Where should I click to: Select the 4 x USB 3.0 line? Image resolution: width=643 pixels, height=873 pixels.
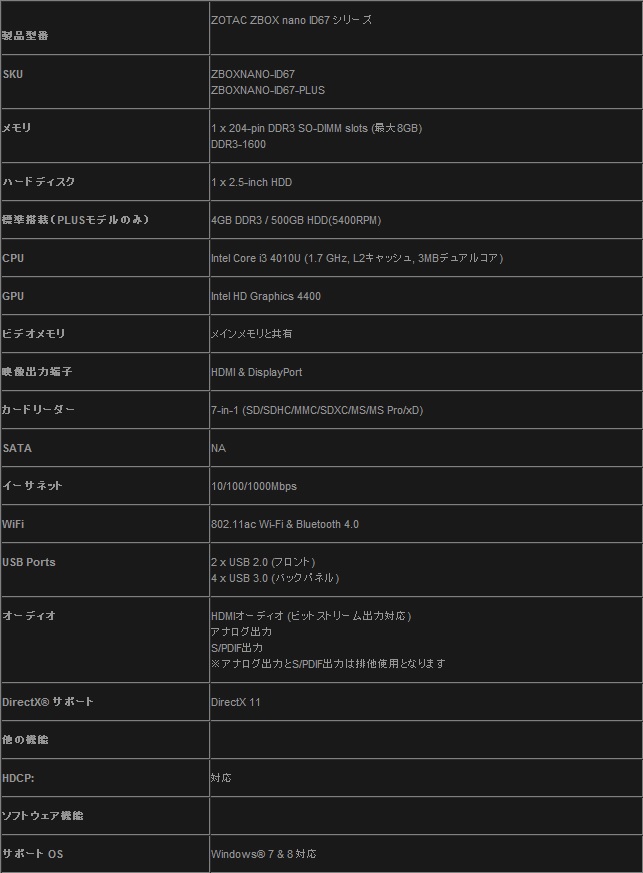point(275,578)
